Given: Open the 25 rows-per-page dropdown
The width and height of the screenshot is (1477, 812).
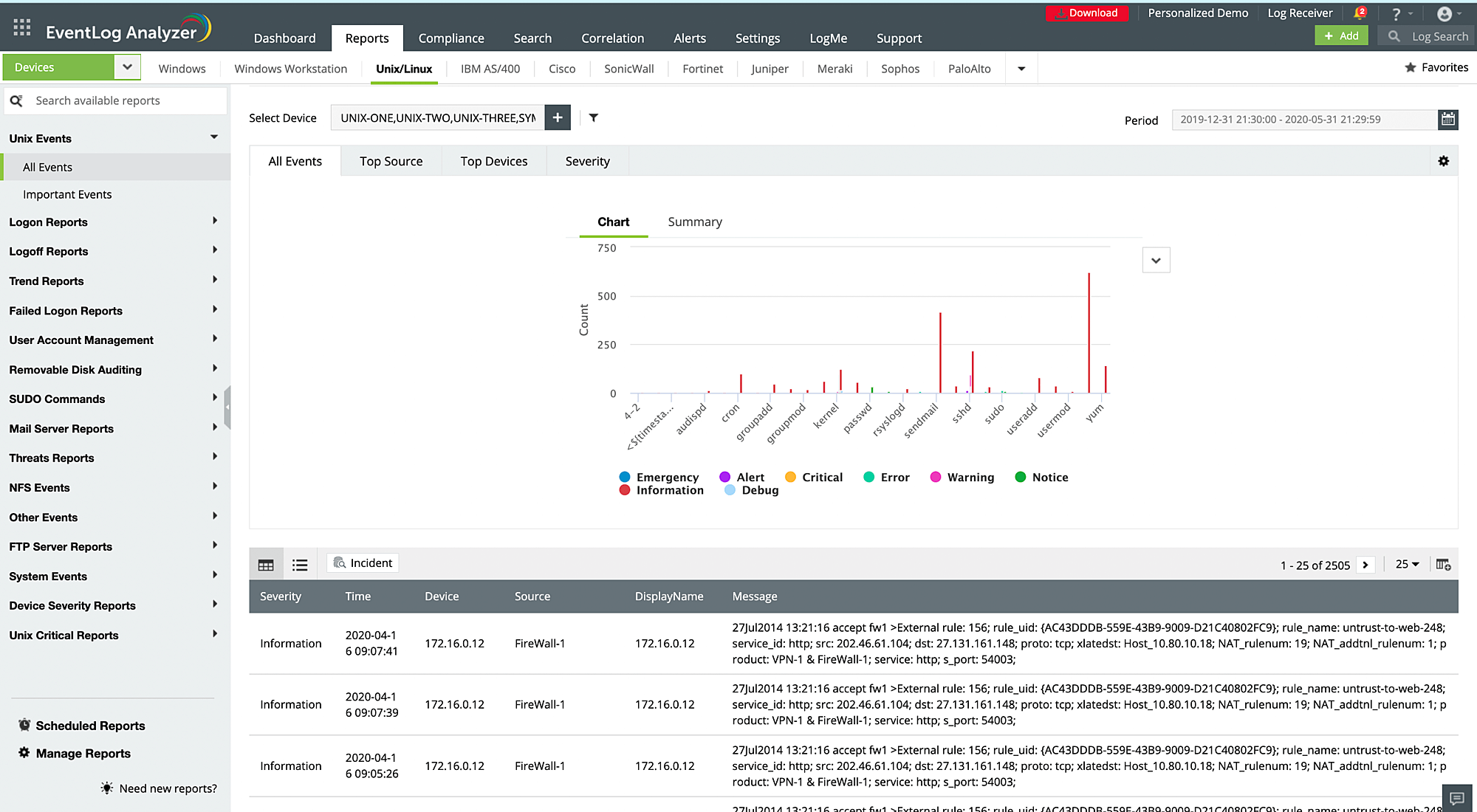Looking at the screenshot, I should tap(1407, 564).
